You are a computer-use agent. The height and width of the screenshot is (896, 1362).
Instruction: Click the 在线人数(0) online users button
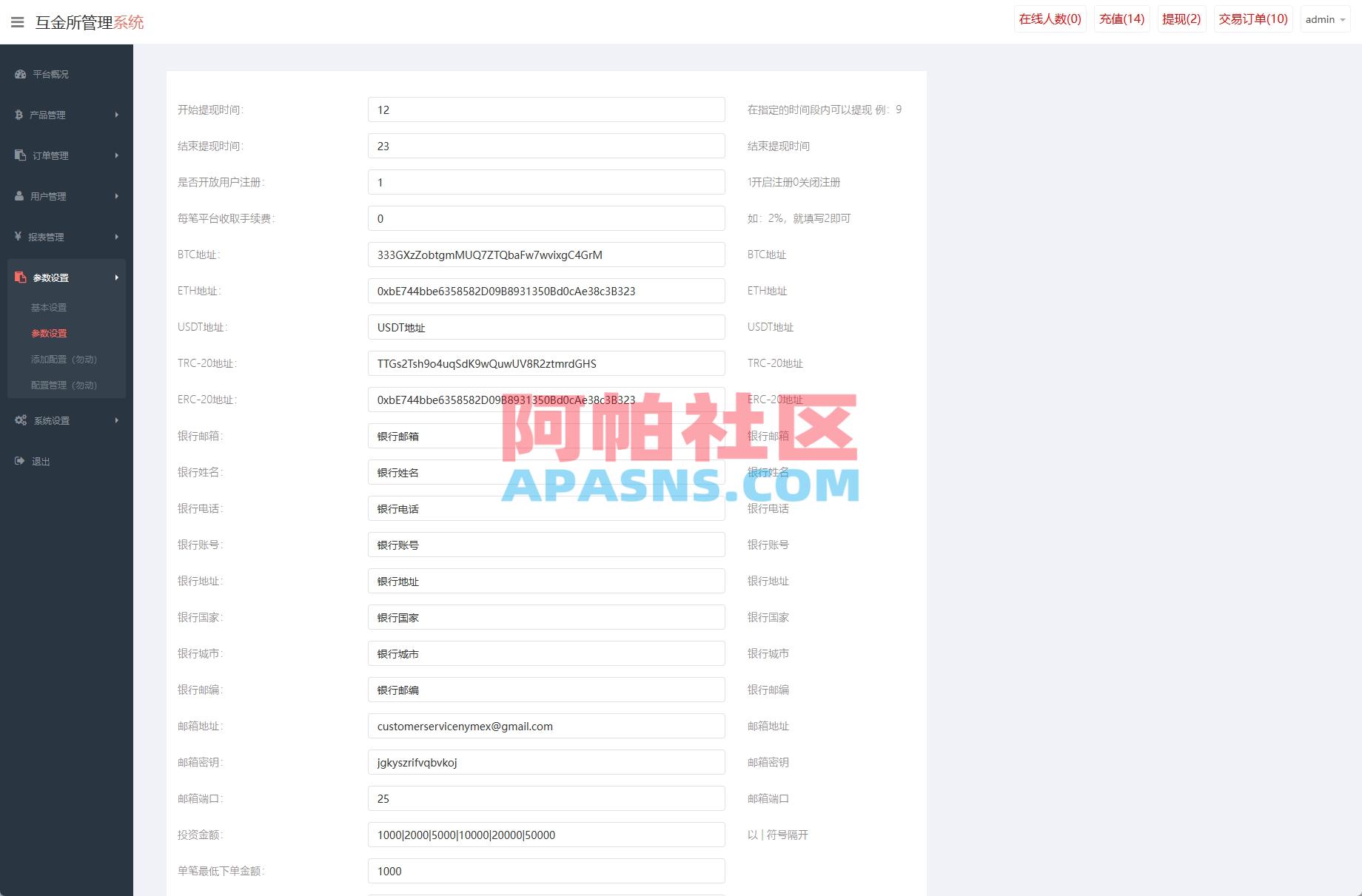(1049, 18)
